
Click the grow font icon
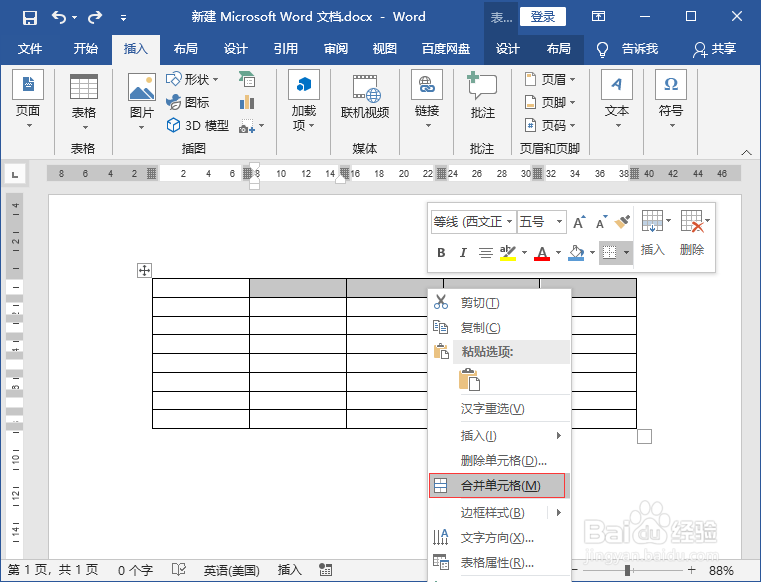point(579,222)
